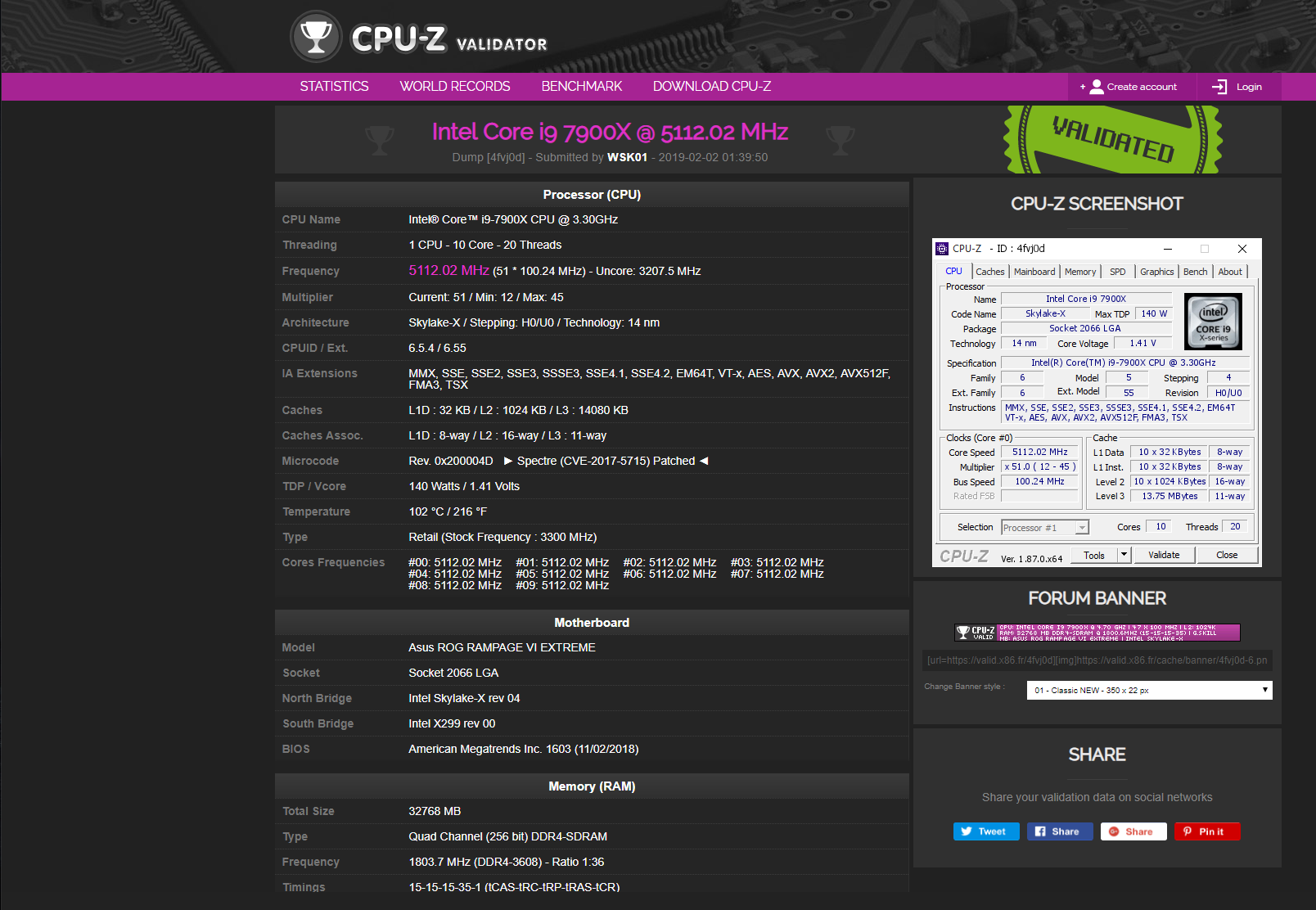Click the Quad Channel DDR4-SDRAM value
Screen dimensions: 1316x910
[x=507, y=836]
